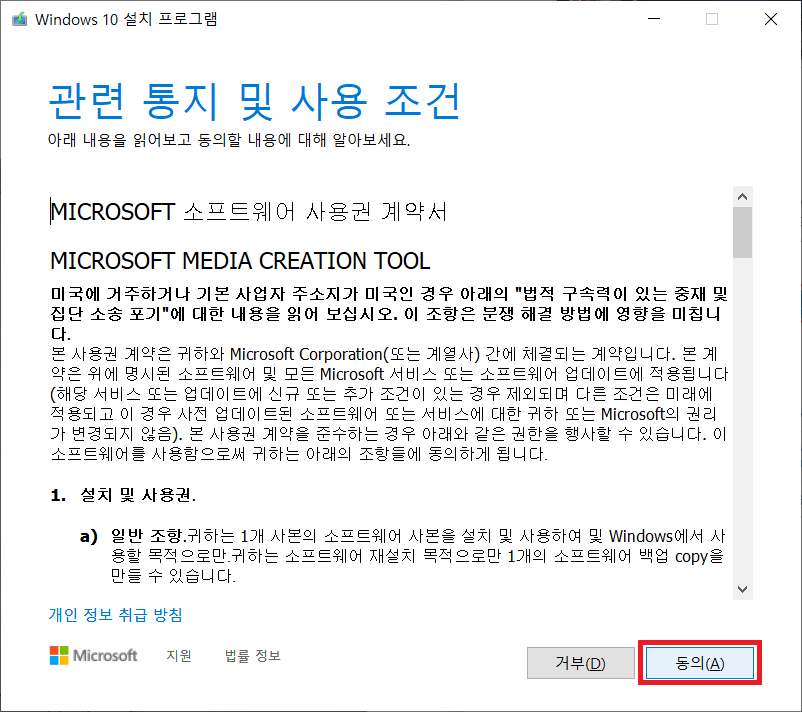Open the 법률 정보 legal link

pyautogui.click(x=253, y=655)
